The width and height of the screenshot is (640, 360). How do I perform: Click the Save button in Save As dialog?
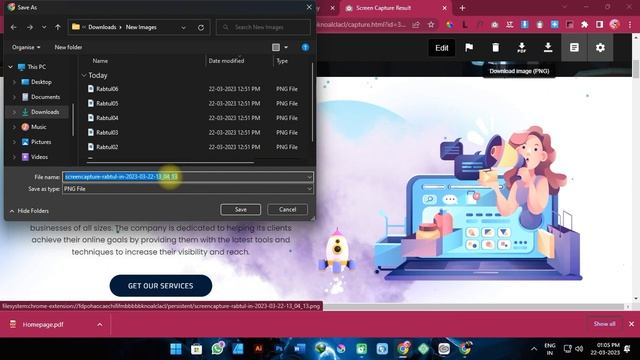(240, 209)
